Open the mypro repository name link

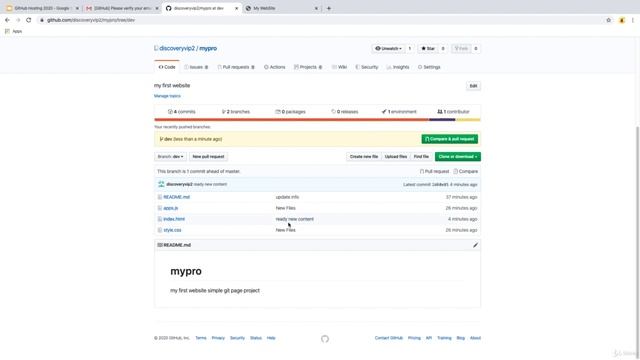(x=208, y=48)
